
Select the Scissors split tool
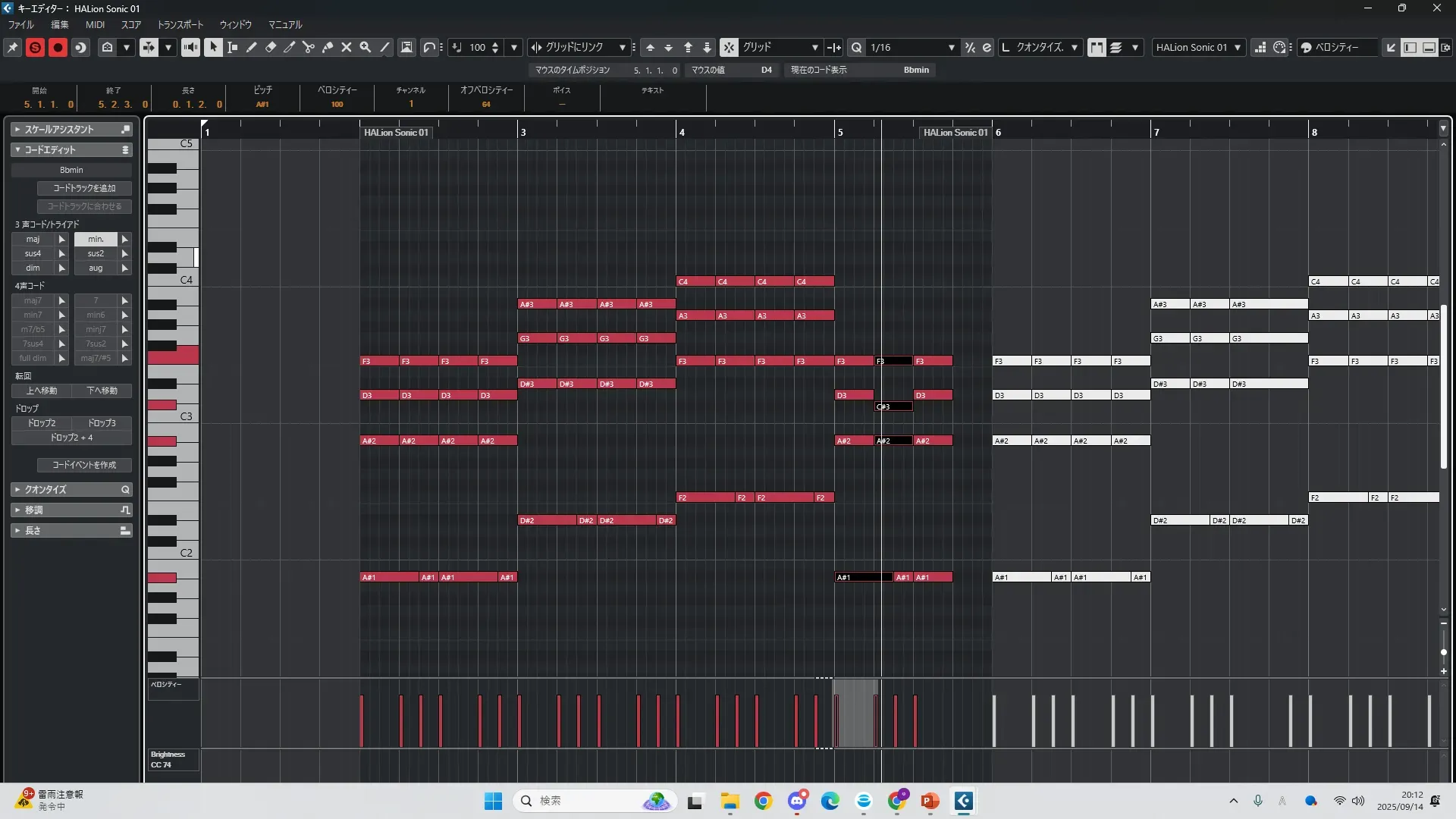point(309,47)
